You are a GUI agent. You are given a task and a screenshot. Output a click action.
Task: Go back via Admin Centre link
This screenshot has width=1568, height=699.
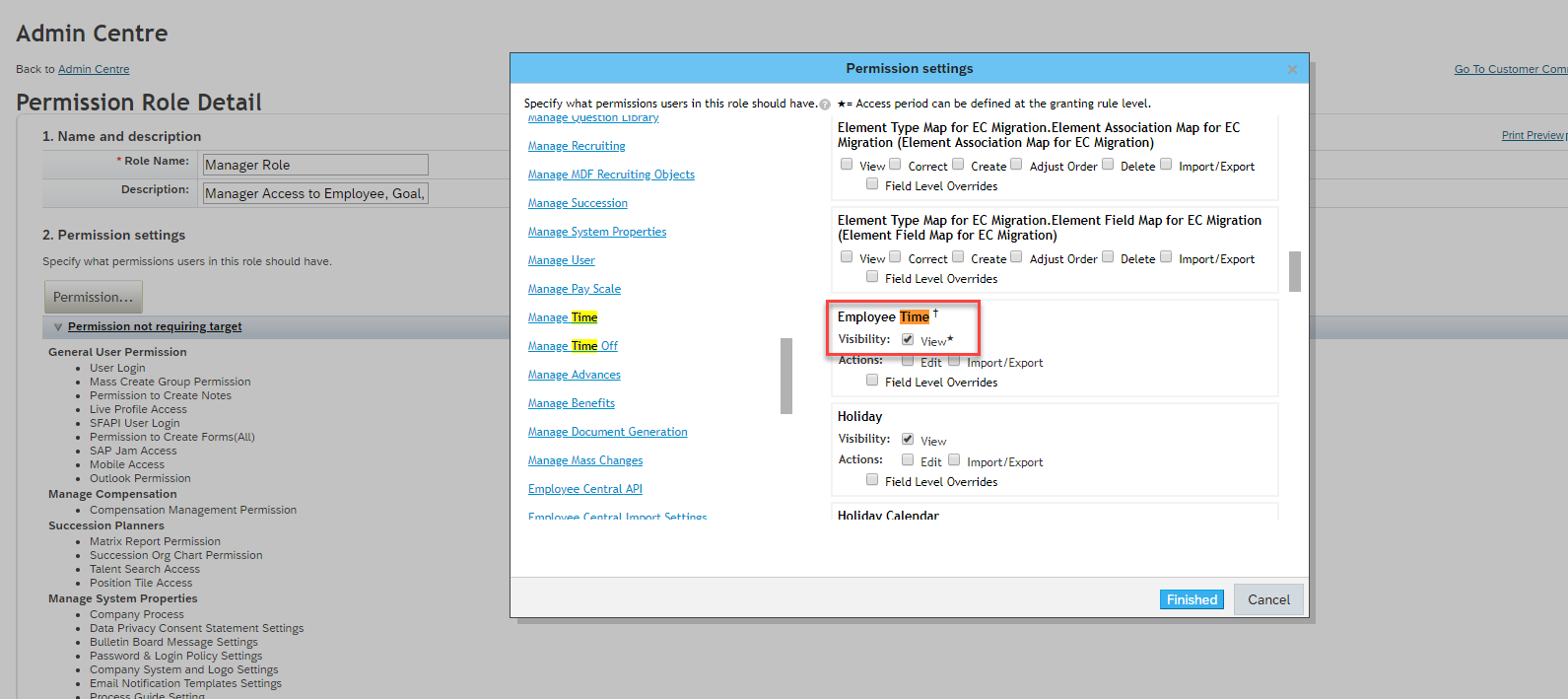tap(94, 69)
